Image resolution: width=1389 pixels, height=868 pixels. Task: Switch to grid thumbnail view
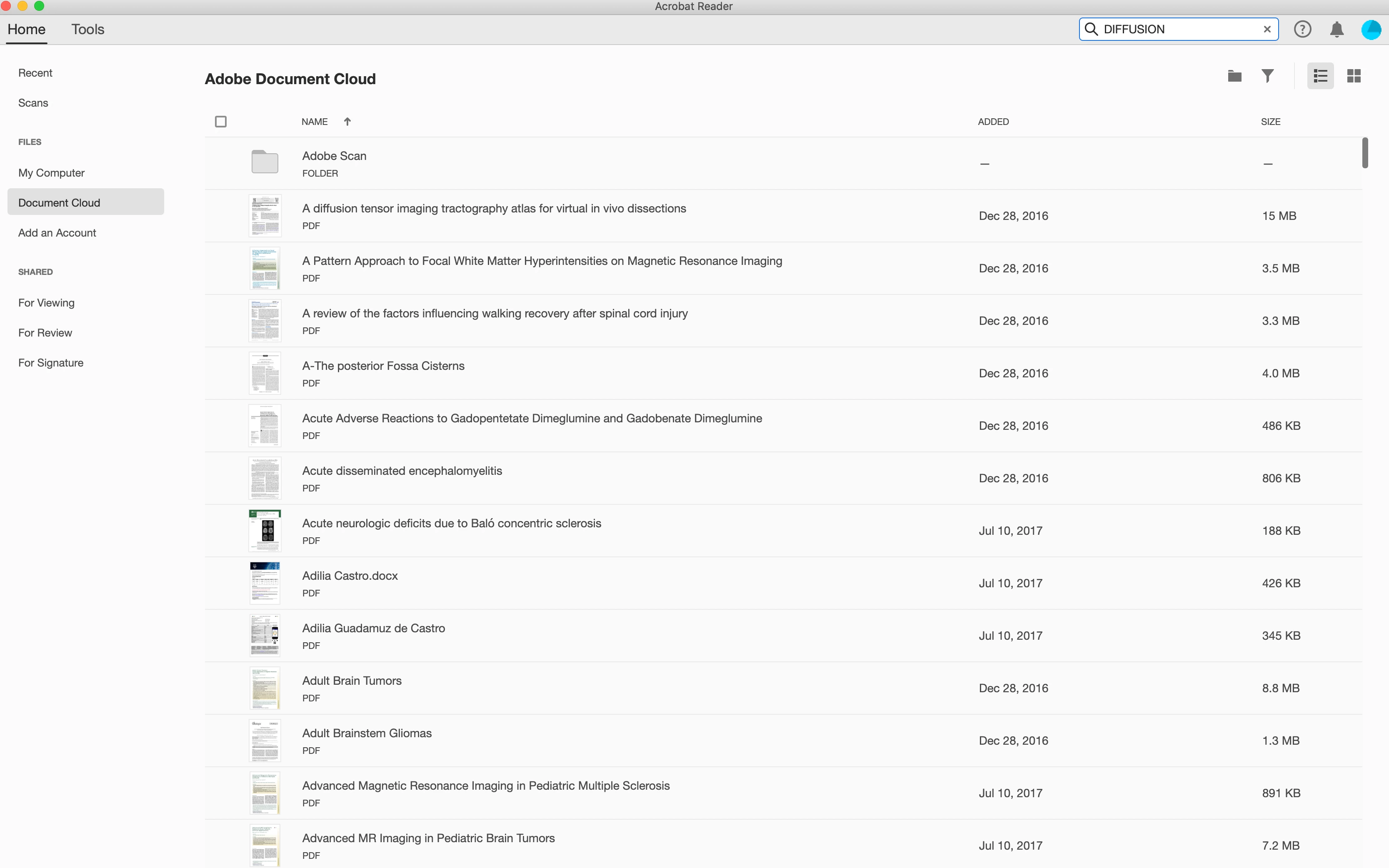coord(1354,76)
